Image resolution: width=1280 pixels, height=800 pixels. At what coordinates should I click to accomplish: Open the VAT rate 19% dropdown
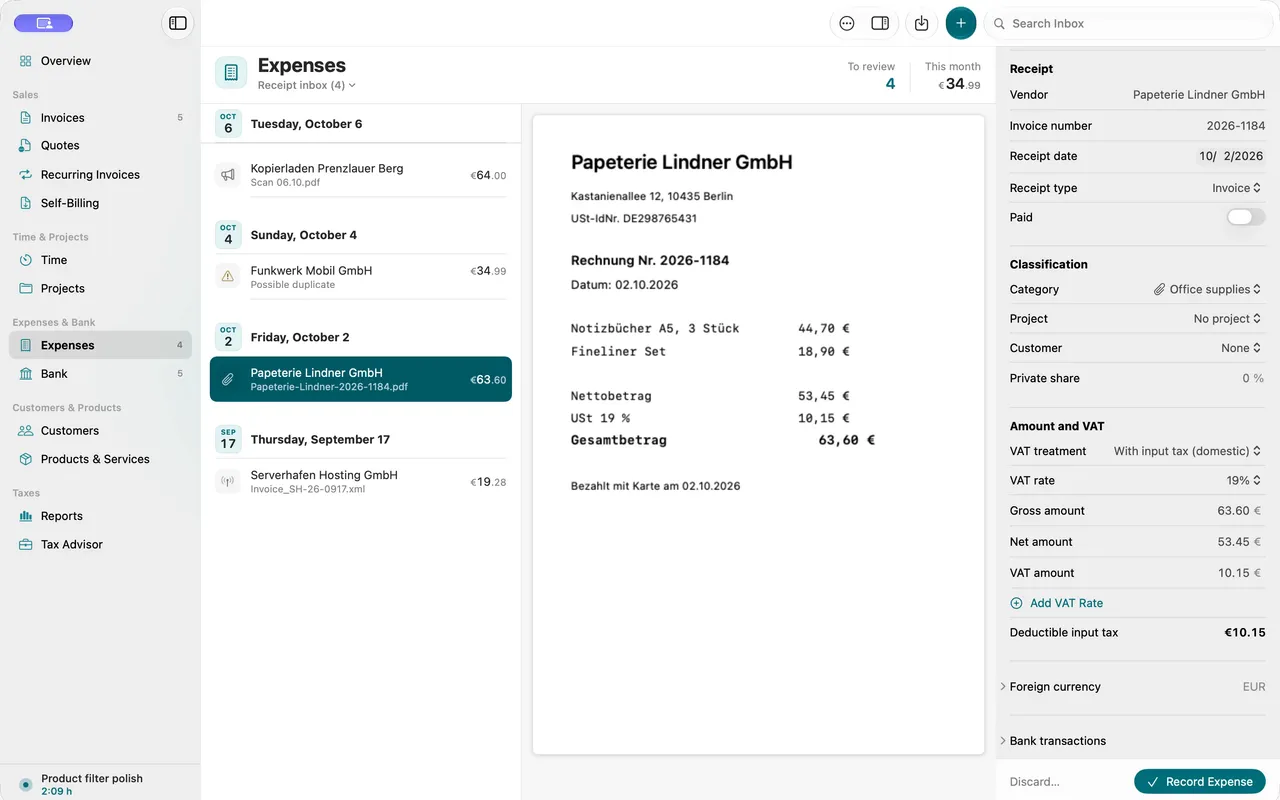[x=1245, y=481]
